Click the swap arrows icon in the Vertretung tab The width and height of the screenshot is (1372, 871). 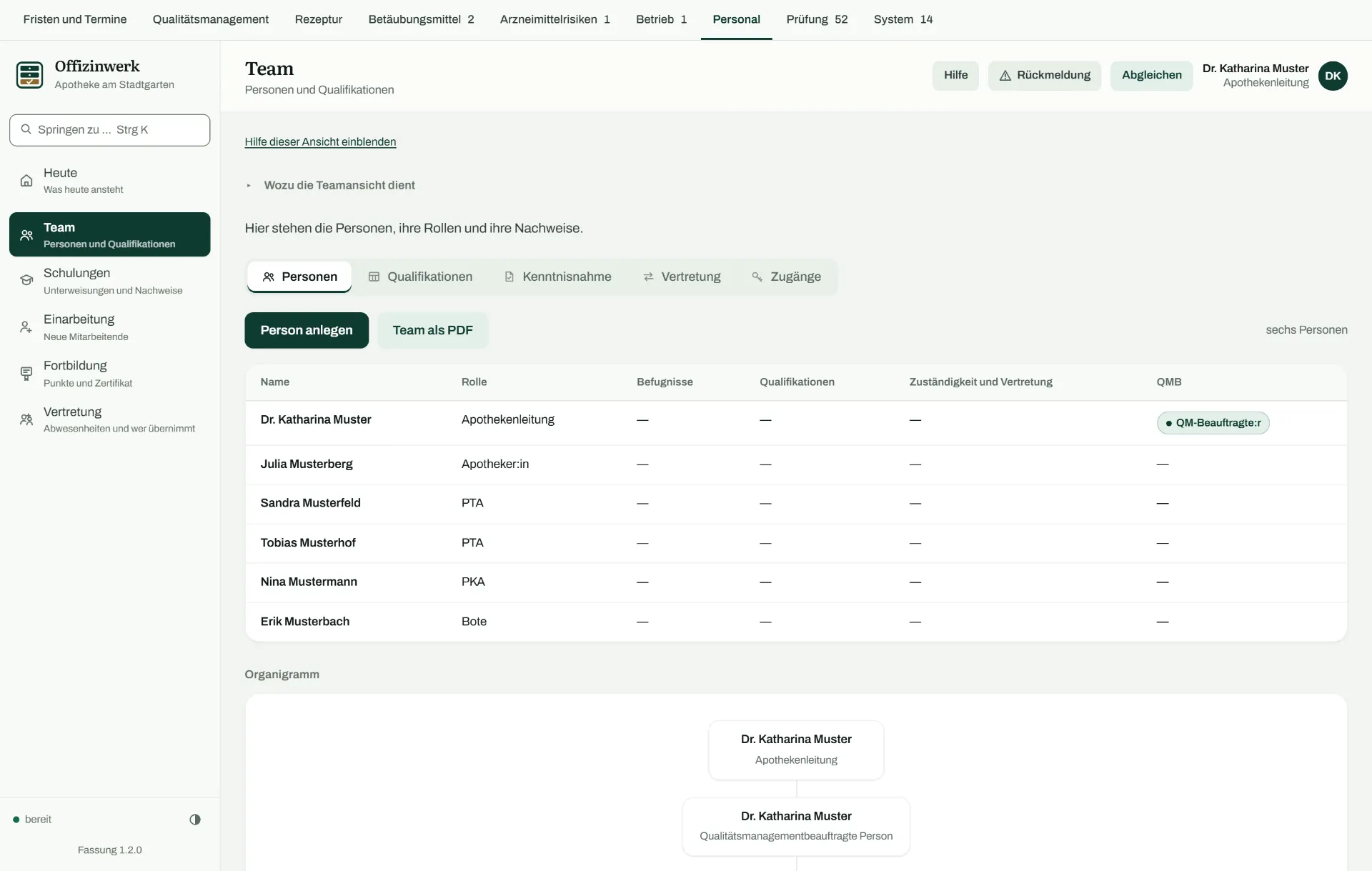[648, 277]
